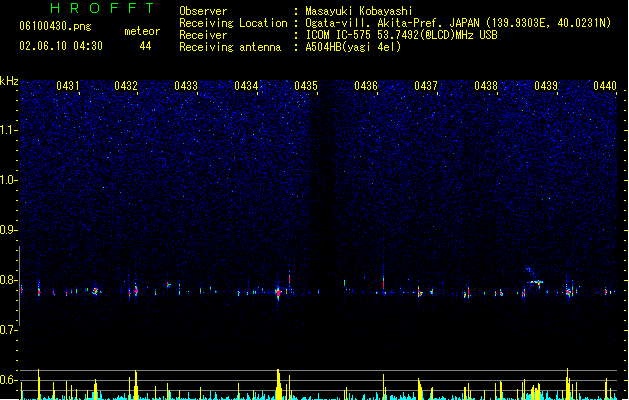Click the tall yellow intensity spike below 0434:30
The width and height of the screenshot is (629, 400).
[x=278, y=384]
